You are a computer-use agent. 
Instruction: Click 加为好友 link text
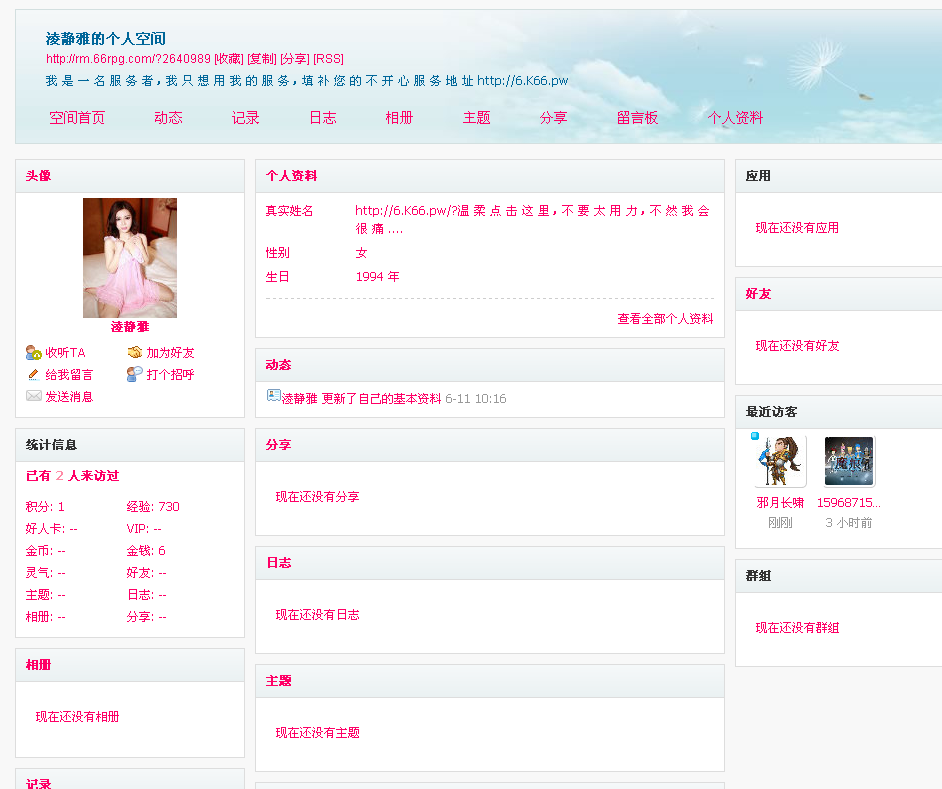(171, 353)
